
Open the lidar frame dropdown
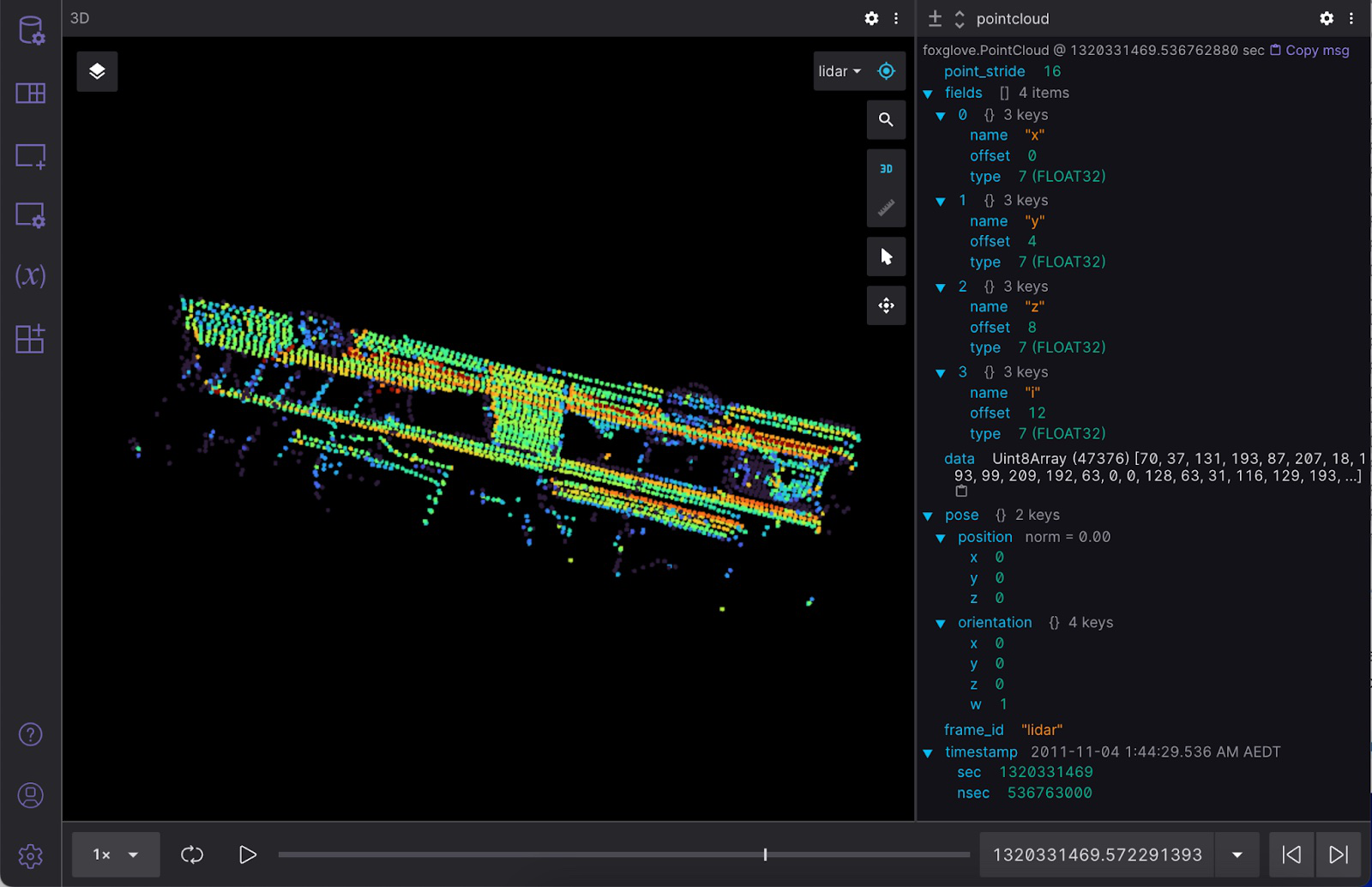point(838,71)
